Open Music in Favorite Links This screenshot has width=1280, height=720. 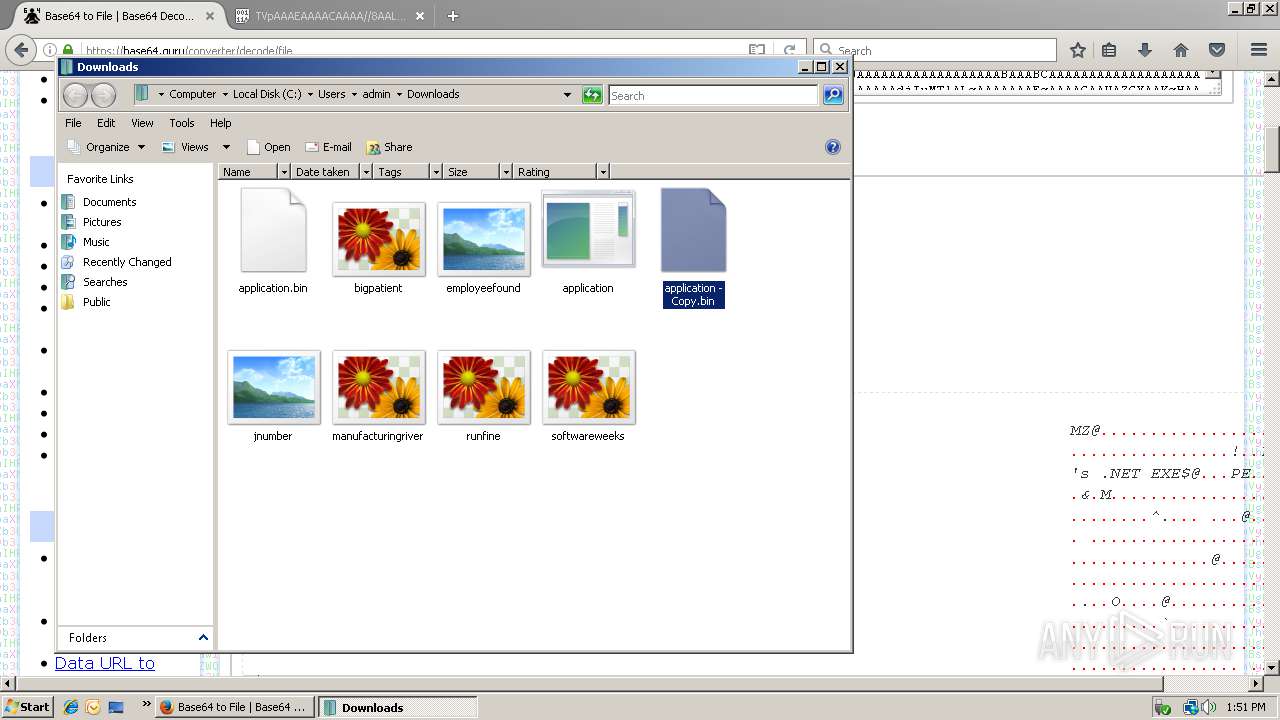coord(96,242)
